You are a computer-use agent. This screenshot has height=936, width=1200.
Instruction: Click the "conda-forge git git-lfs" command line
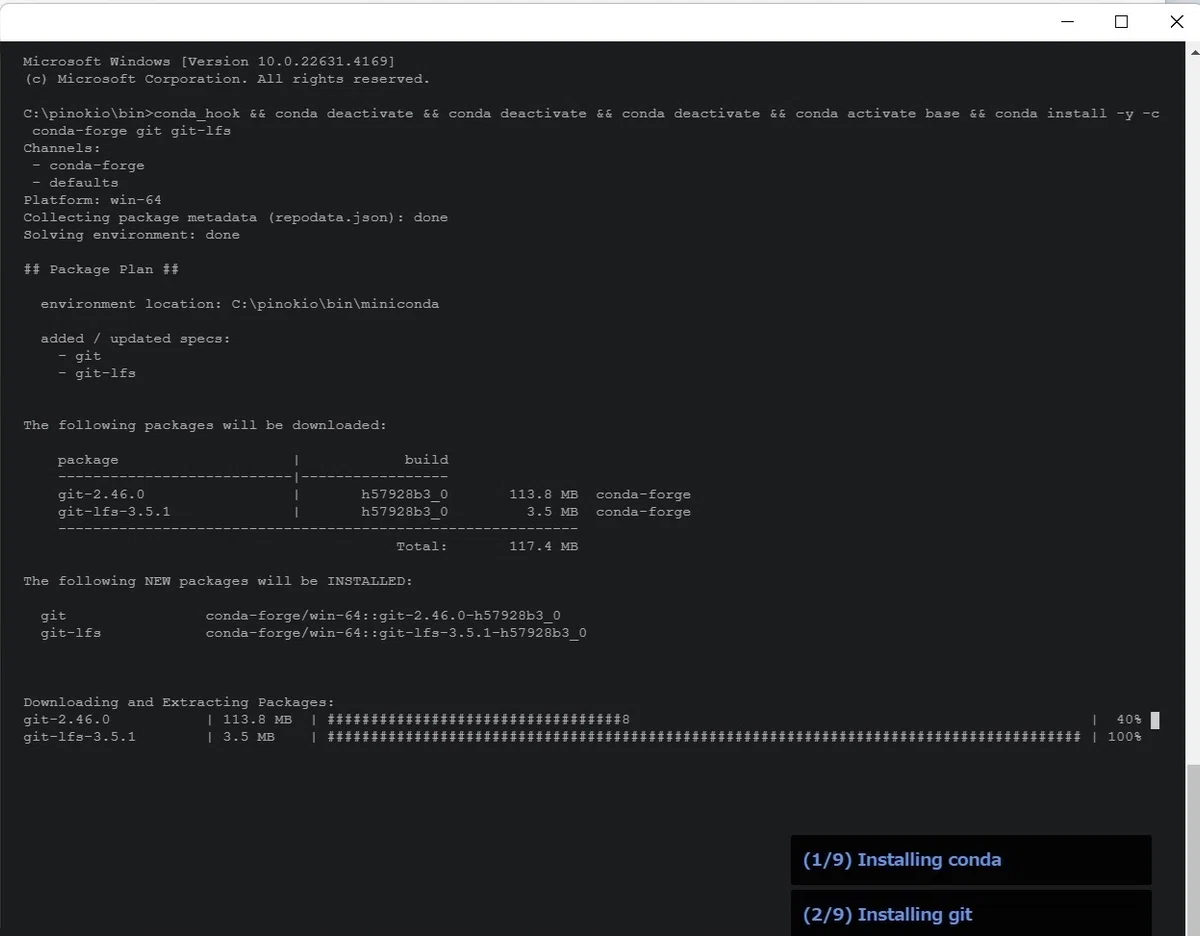click(131, 131)
